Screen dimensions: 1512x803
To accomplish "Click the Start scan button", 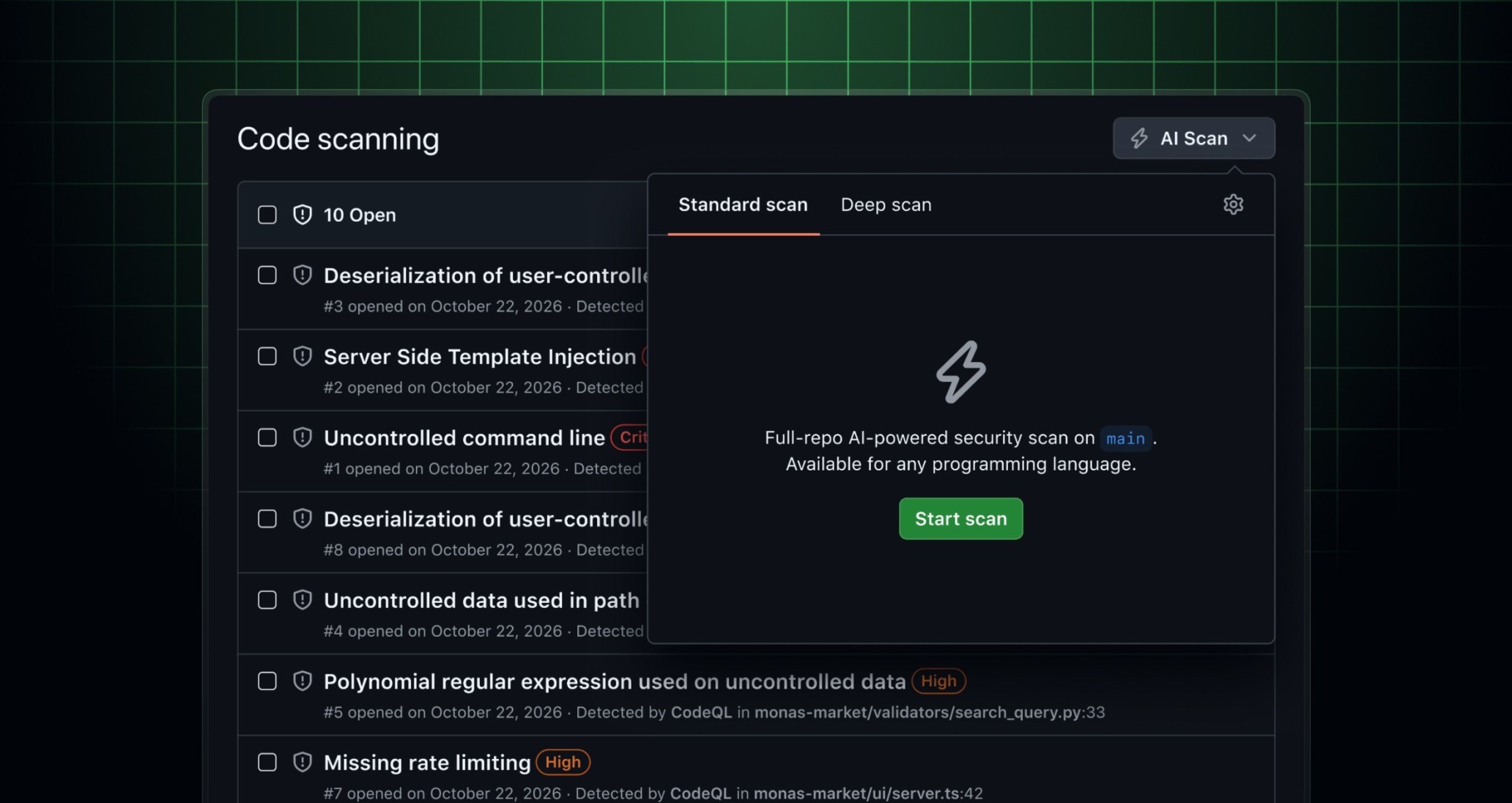I will coord(961,519).
